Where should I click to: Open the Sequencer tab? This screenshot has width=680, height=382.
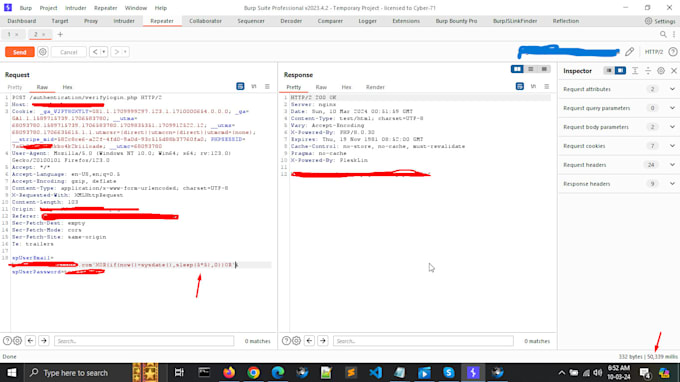[x=251, y=21]
